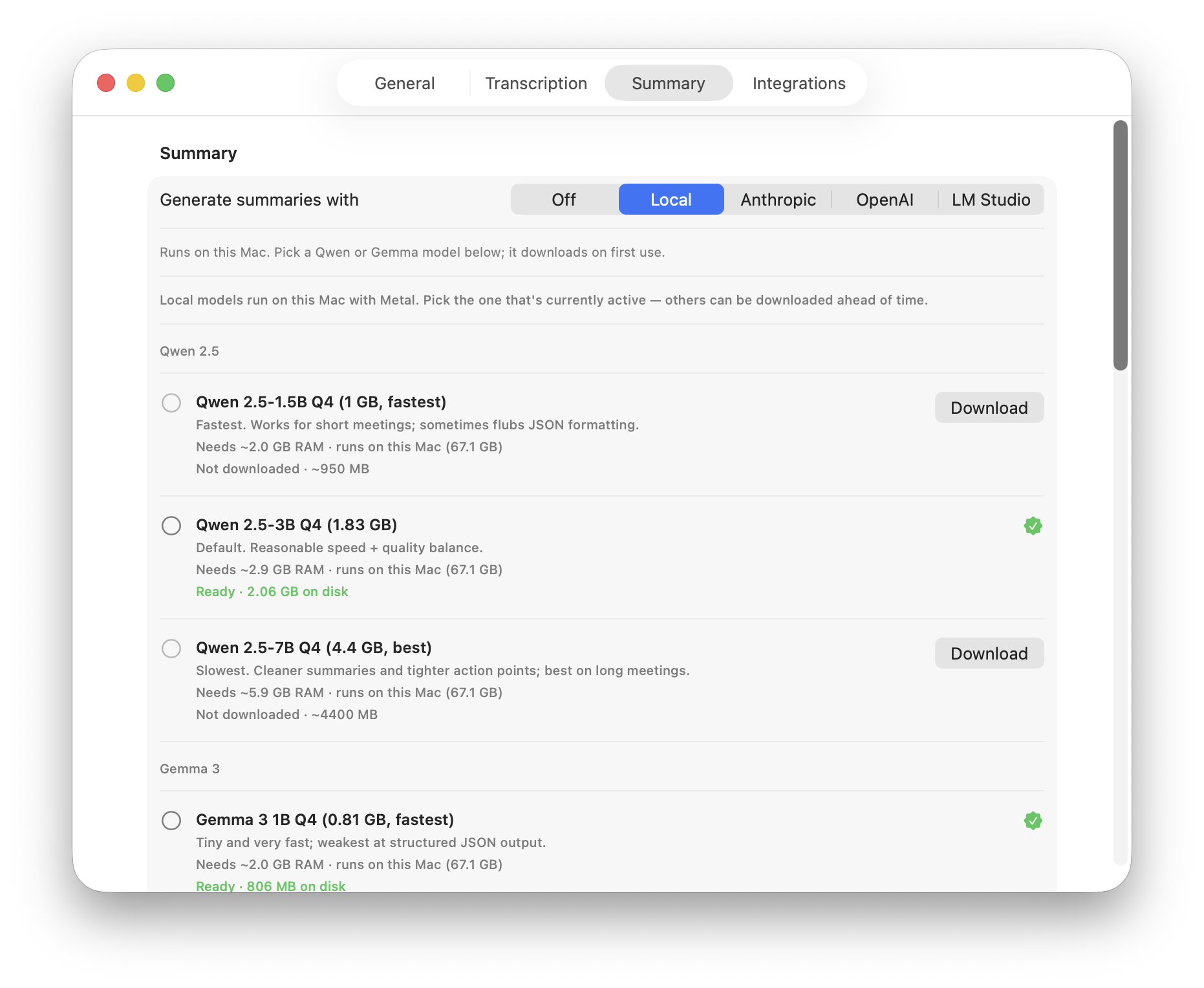Select the Gemma 3 1B Q4 radio button
Viewport: 1204px width, 988px height.
pos(171,821)
